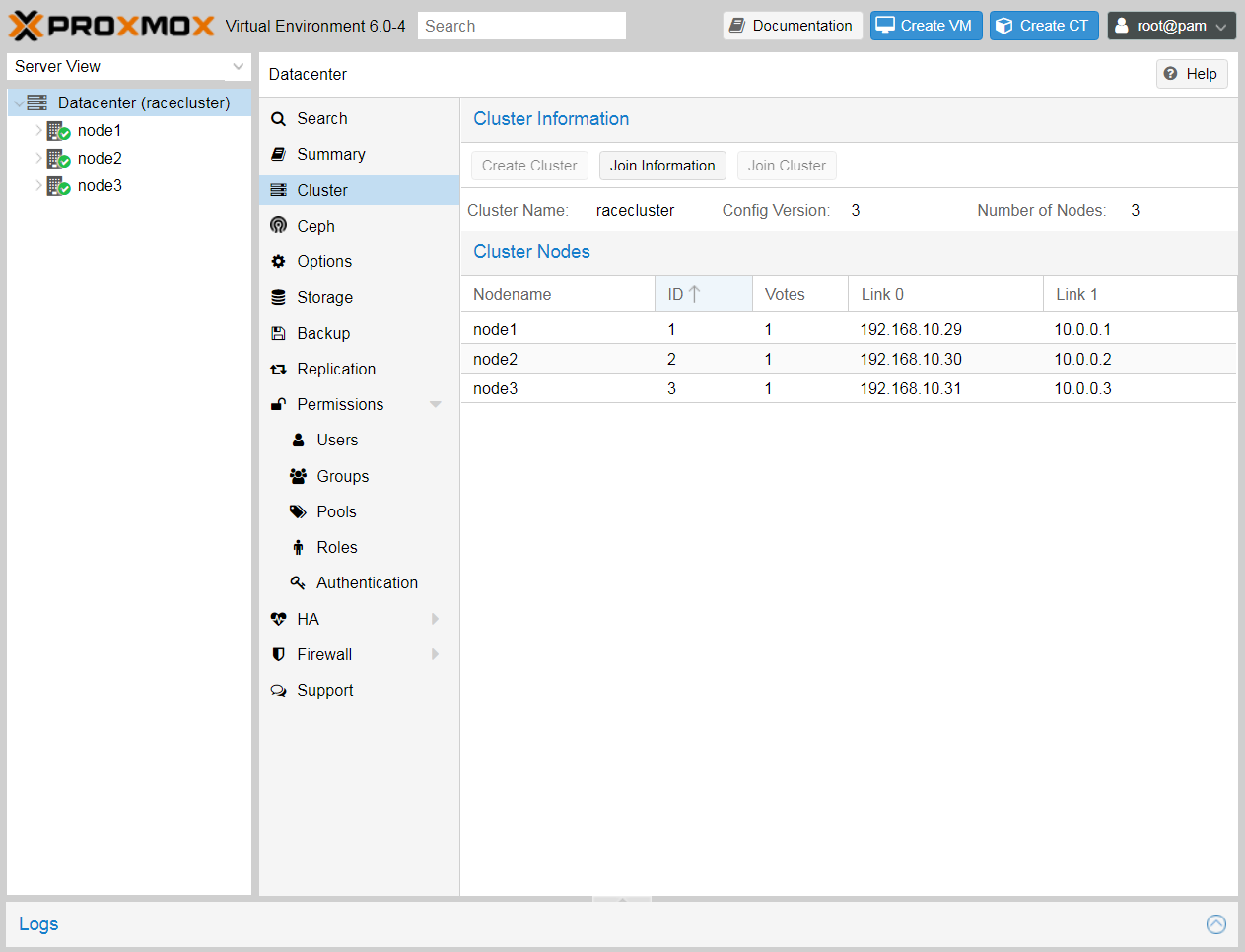Expand the HA submenu arrow

436,619
